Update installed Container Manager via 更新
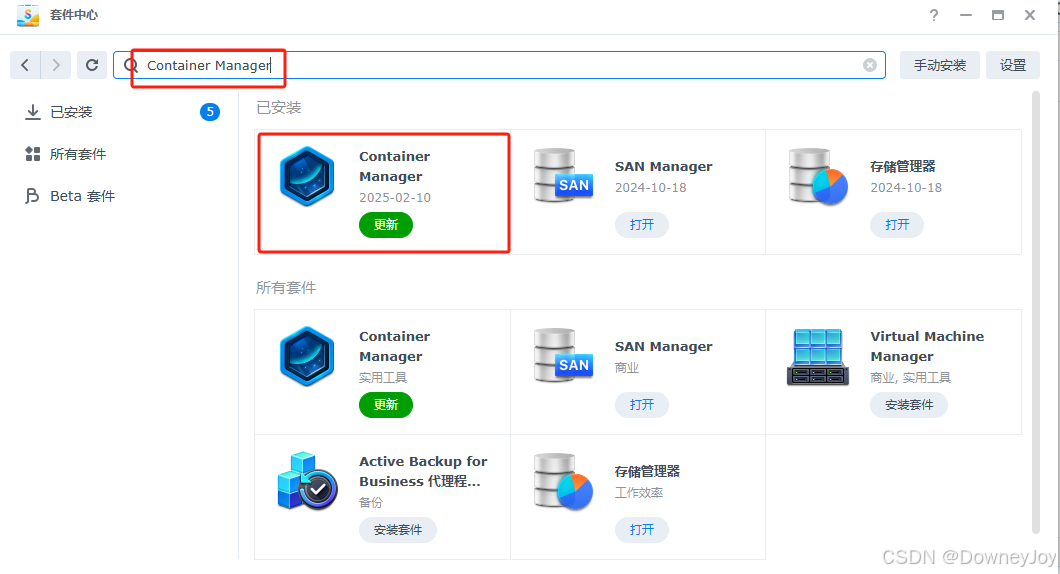 (385, 224)
